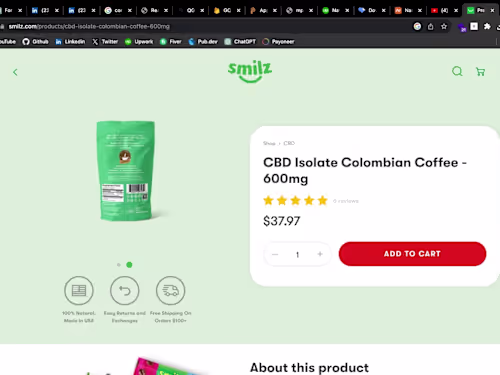Image resolution: width=500 pixels, height=375 pixels.
Task: Click the share icon in address bar
Action: (430, 26)
